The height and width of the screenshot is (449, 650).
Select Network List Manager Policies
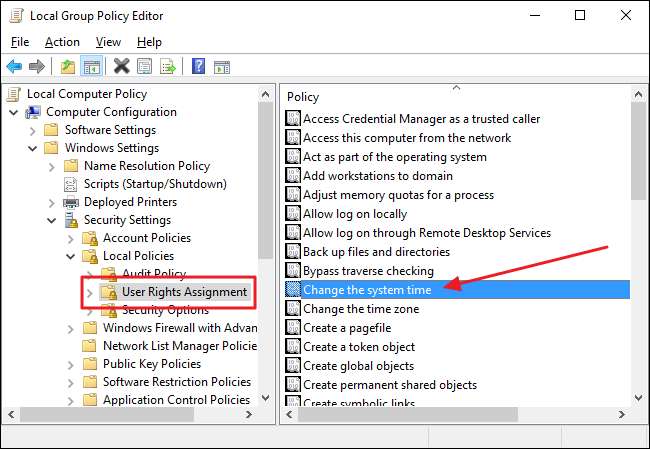click(x=180, y=346)
